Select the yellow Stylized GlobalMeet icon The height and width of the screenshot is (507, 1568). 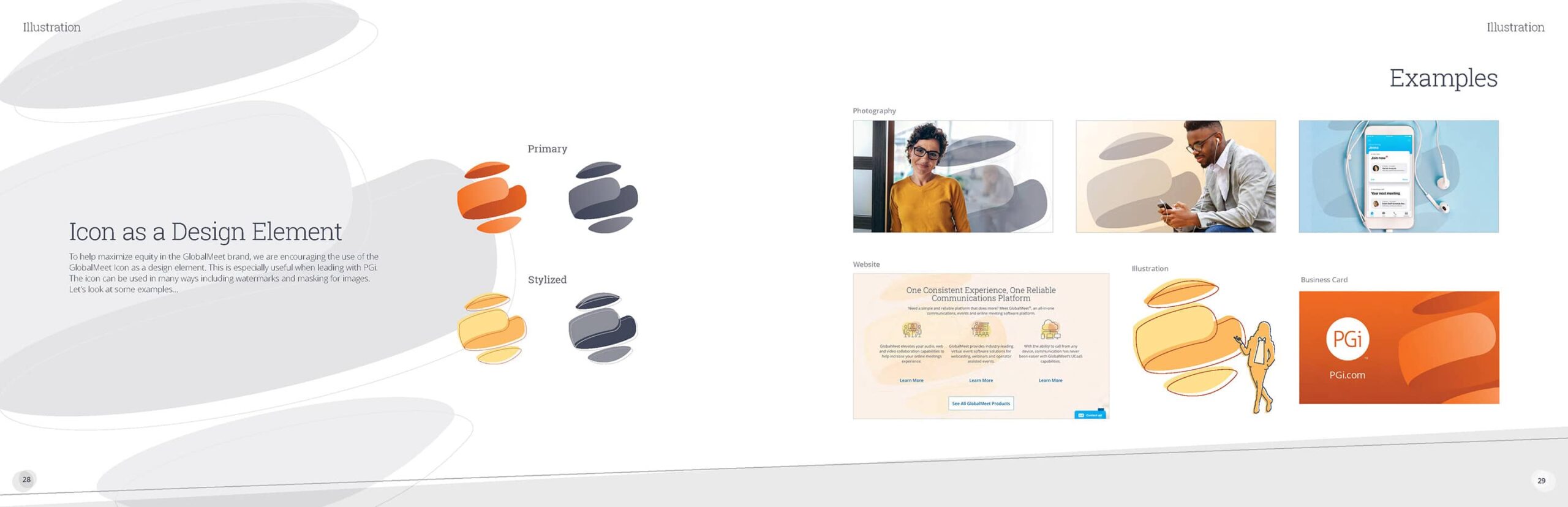(492, 328)
